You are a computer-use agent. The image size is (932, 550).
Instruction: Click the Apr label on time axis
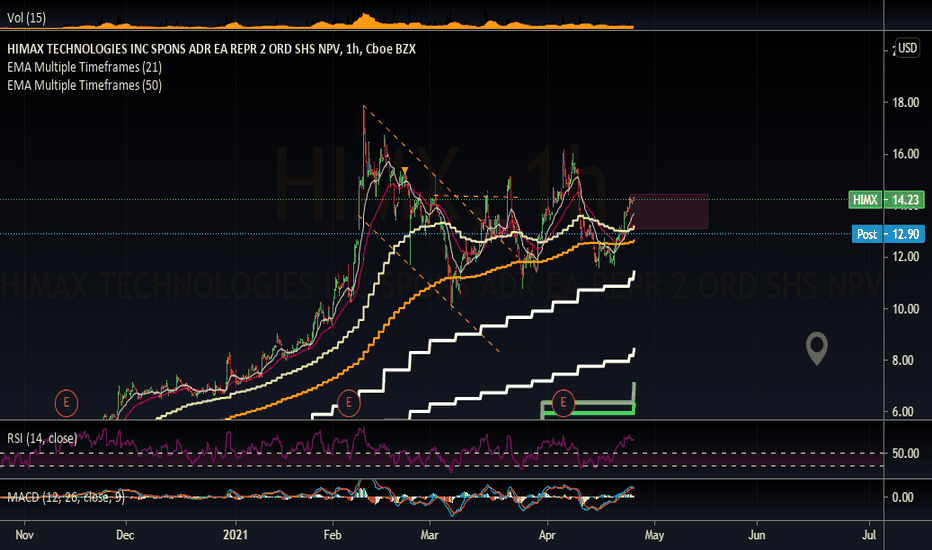(x=547, y=535)
